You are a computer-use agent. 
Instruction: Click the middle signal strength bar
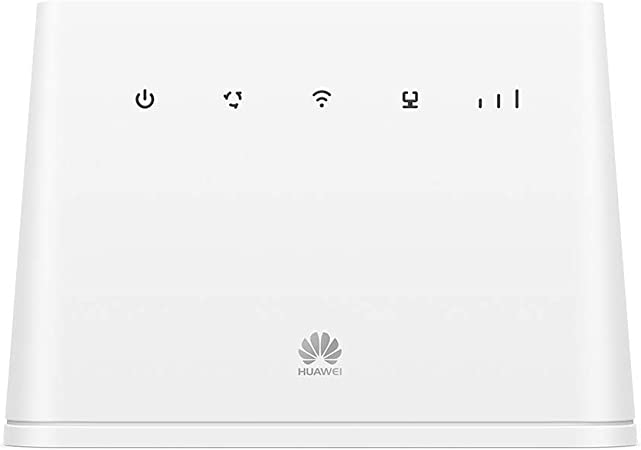[498, 101]
